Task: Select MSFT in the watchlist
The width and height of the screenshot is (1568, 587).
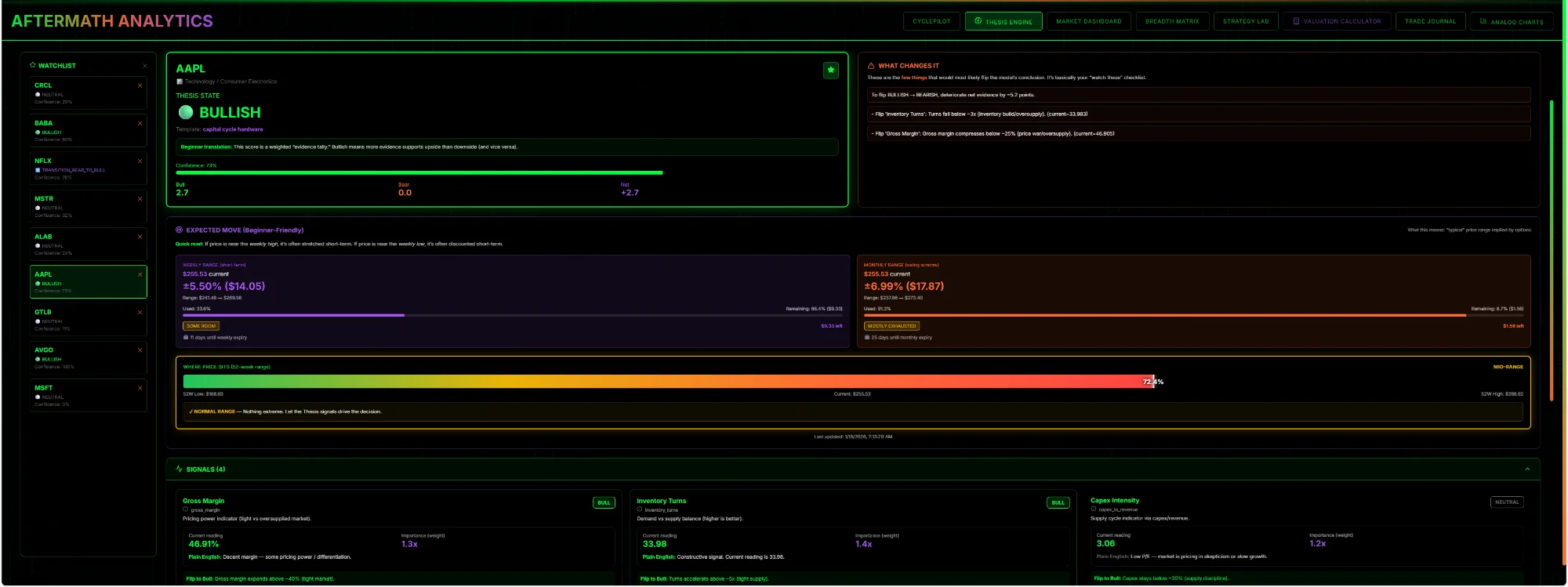Action: [x=88, y=395]
